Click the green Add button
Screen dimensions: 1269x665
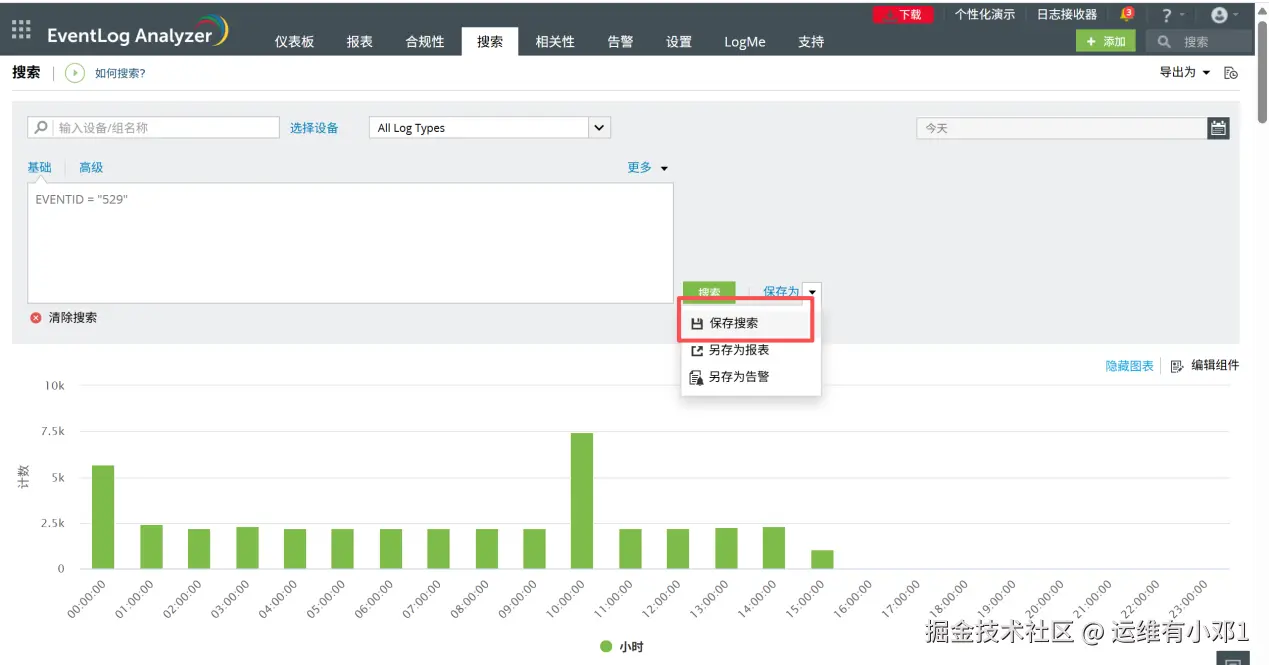coord(1105,41)
